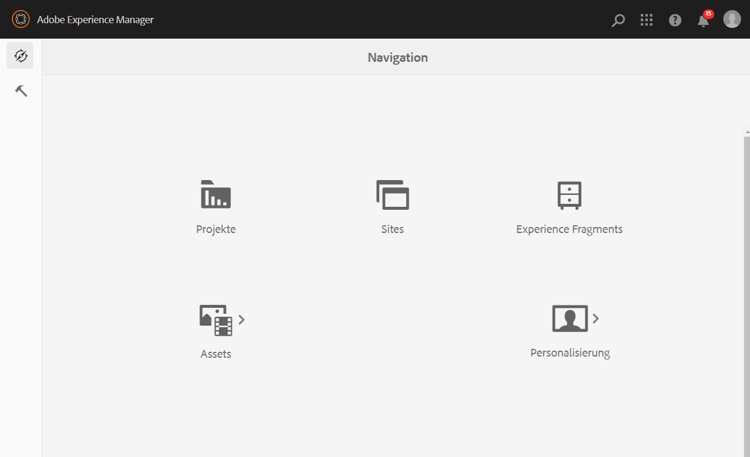Click the Adobe Experience Manager title text
750x457 pixels.
pos(95,20)
